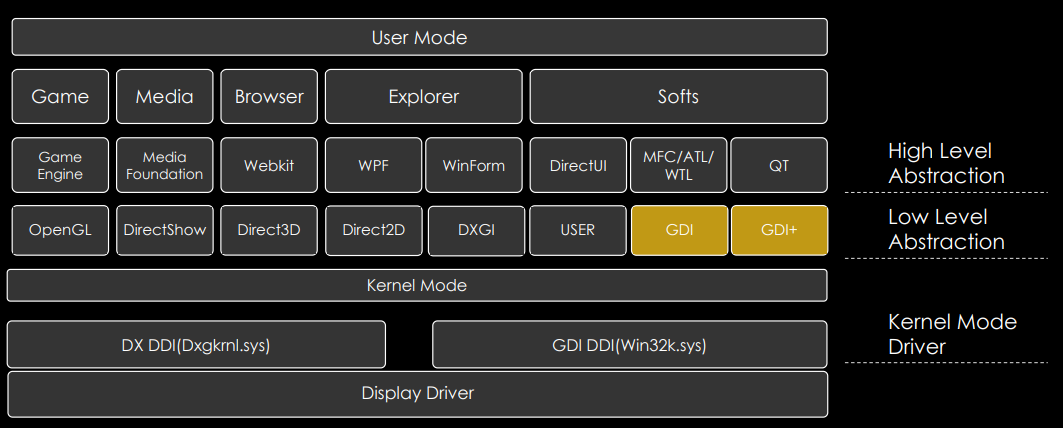The width and height of the screenshot is (1063, 428).
Task: Click the WinForm box
Action: pyautogui.click(x=474, y=165)
